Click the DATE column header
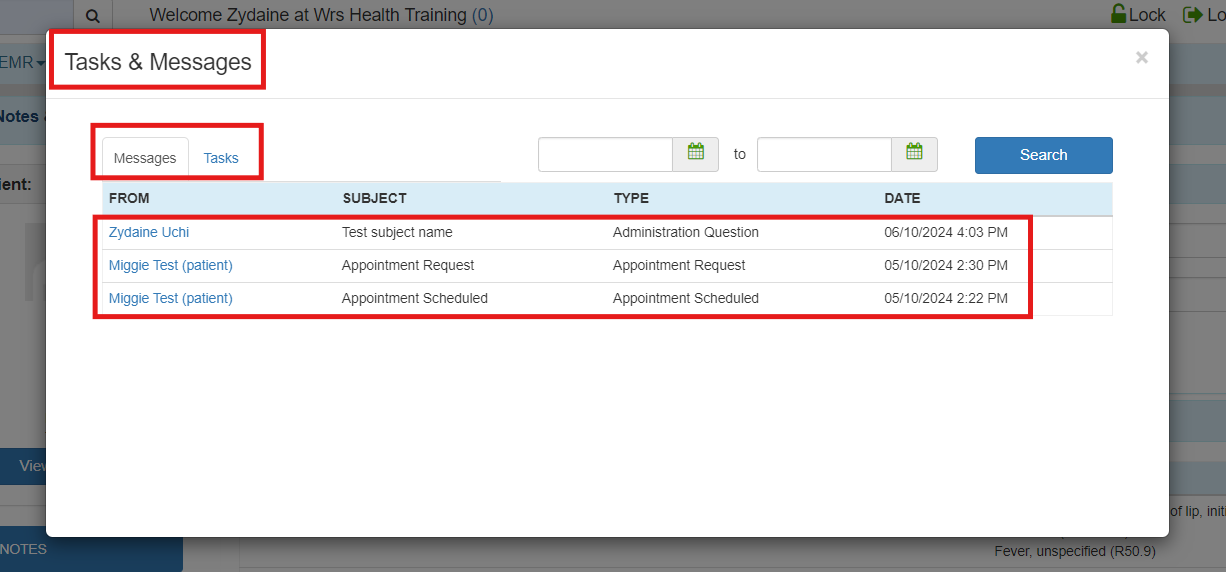This screenshot has width=1226, height=572. (x=902, y=198)
